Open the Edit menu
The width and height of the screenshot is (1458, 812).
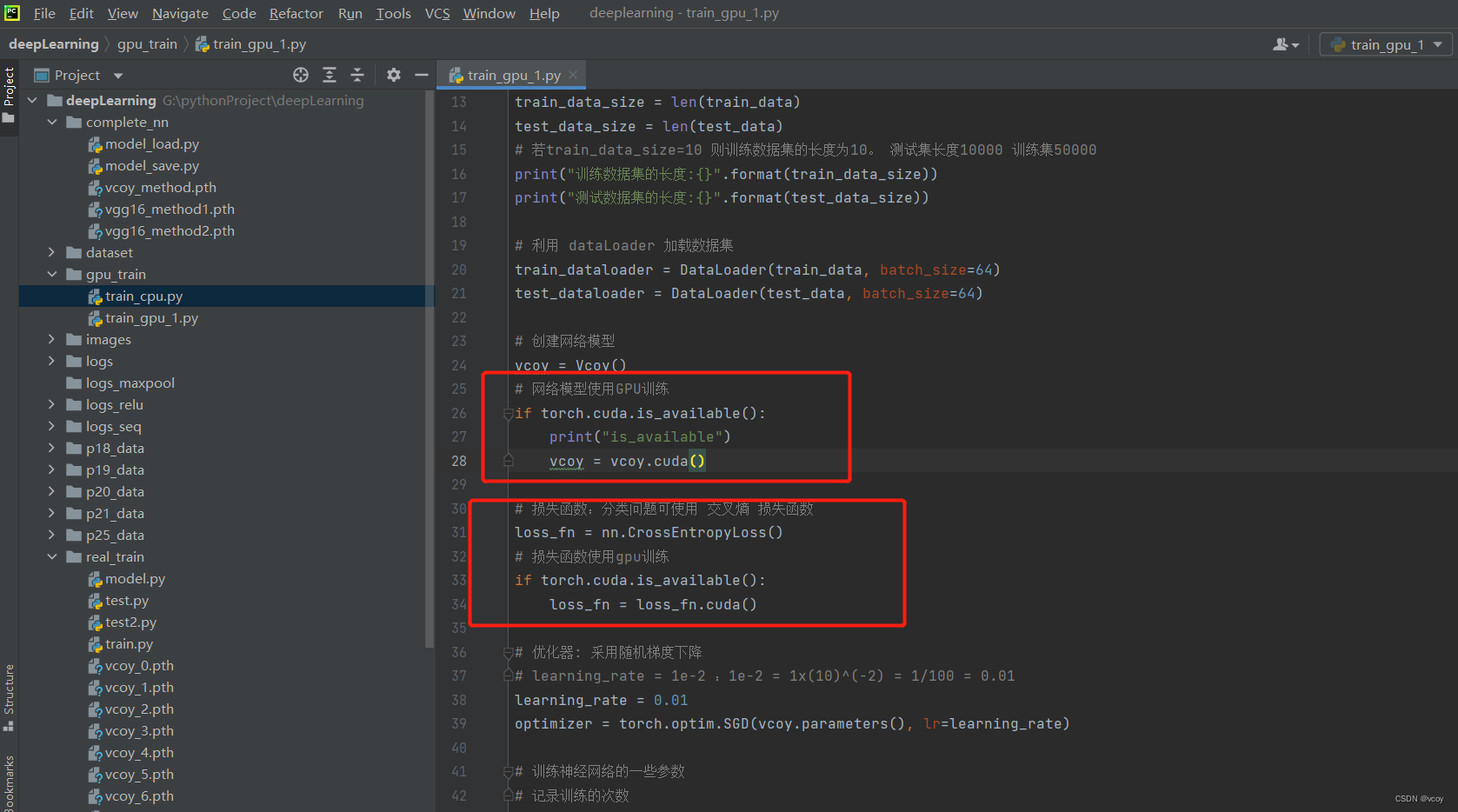pos(82,13)
